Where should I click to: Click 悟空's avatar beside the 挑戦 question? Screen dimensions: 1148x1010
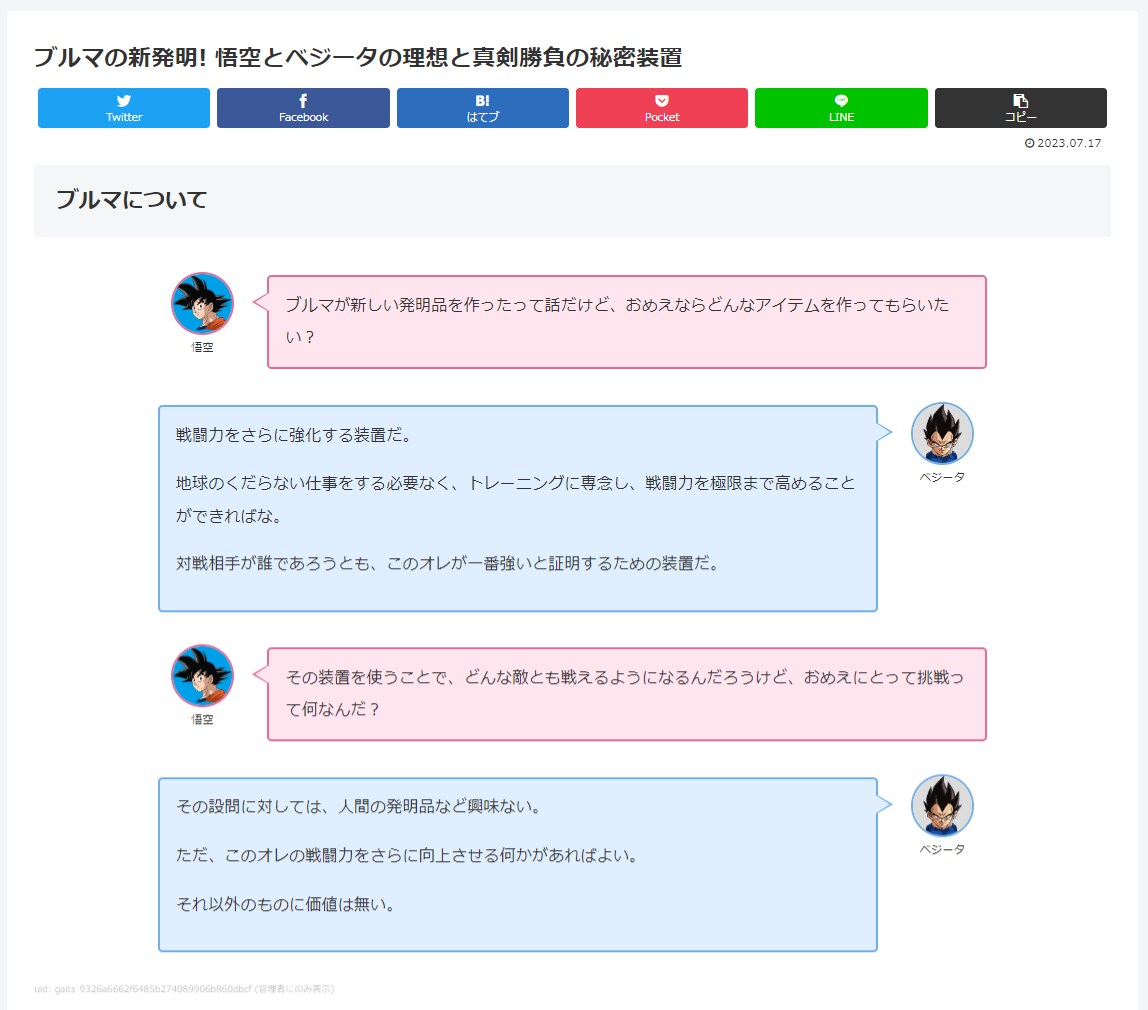(202, 676)
